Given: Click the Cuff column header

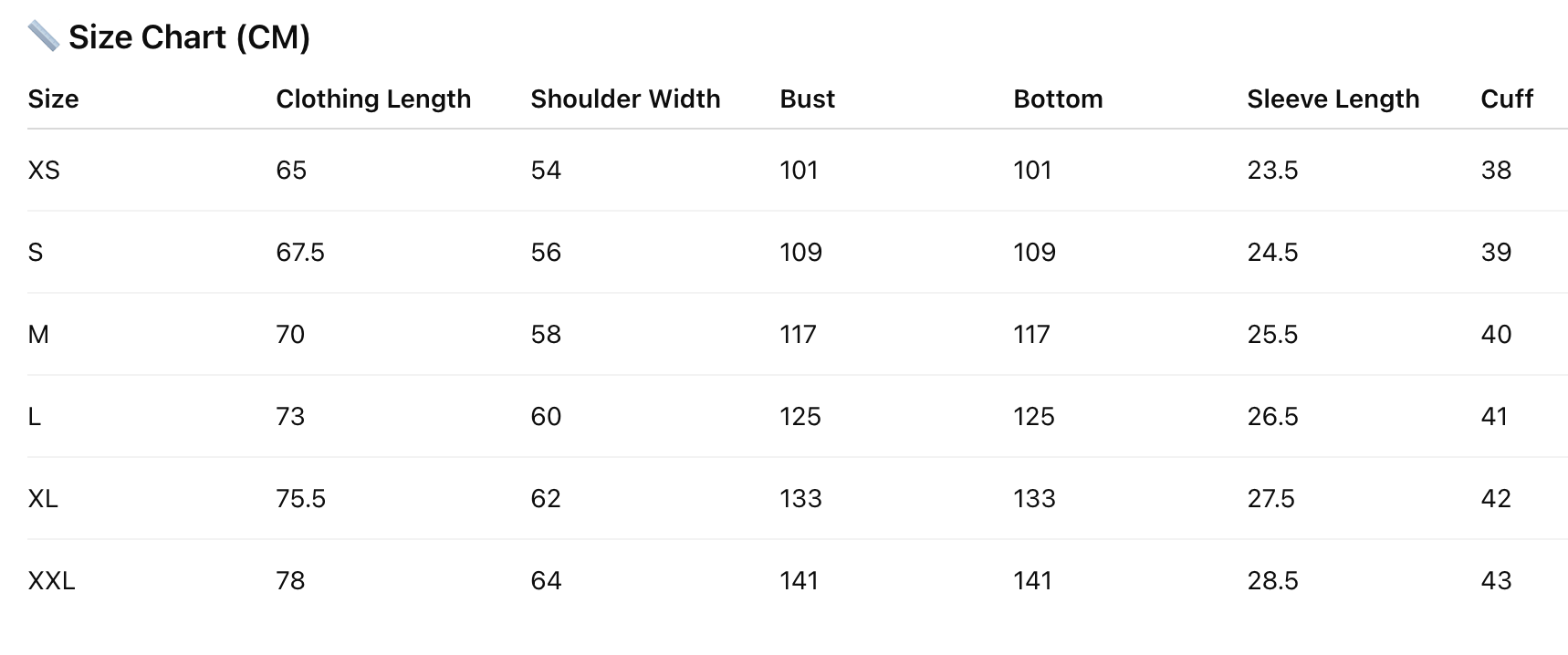Looking at the screenshot, I should [x=1506, y=99].
